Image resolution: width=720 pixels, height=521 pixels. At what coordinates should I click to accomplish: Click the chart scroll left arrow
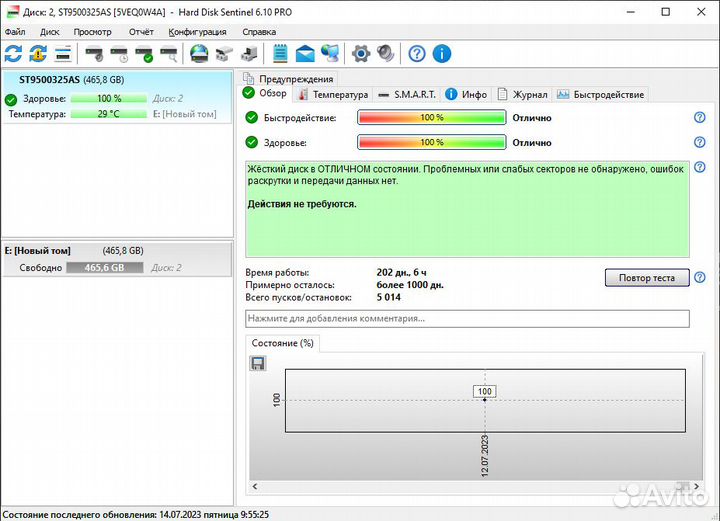(255, 486)
